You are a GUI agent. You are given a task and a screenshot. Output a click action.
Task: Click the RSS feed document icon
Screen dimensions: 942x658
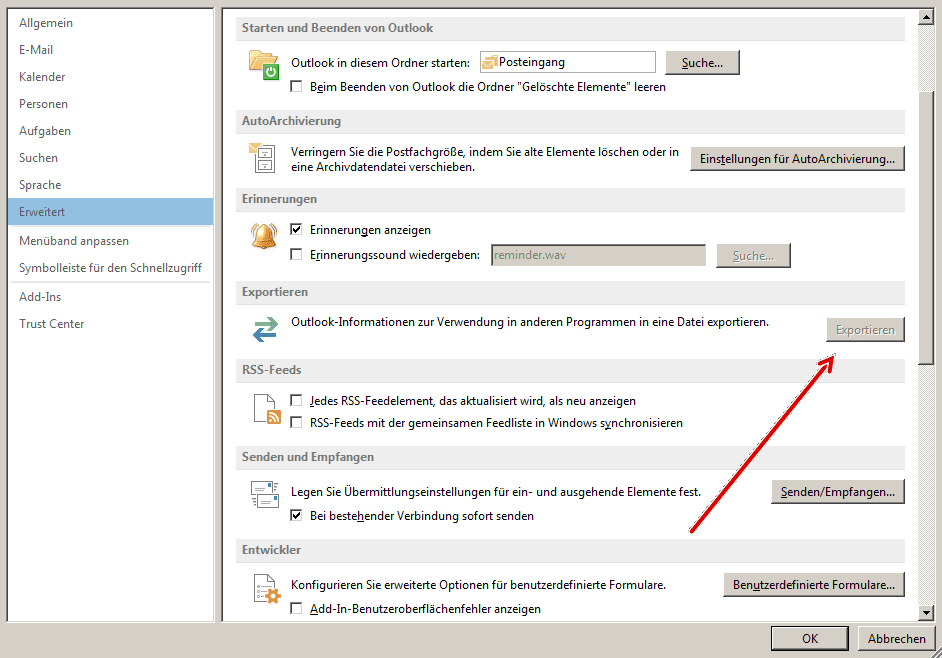click(267, 409)
